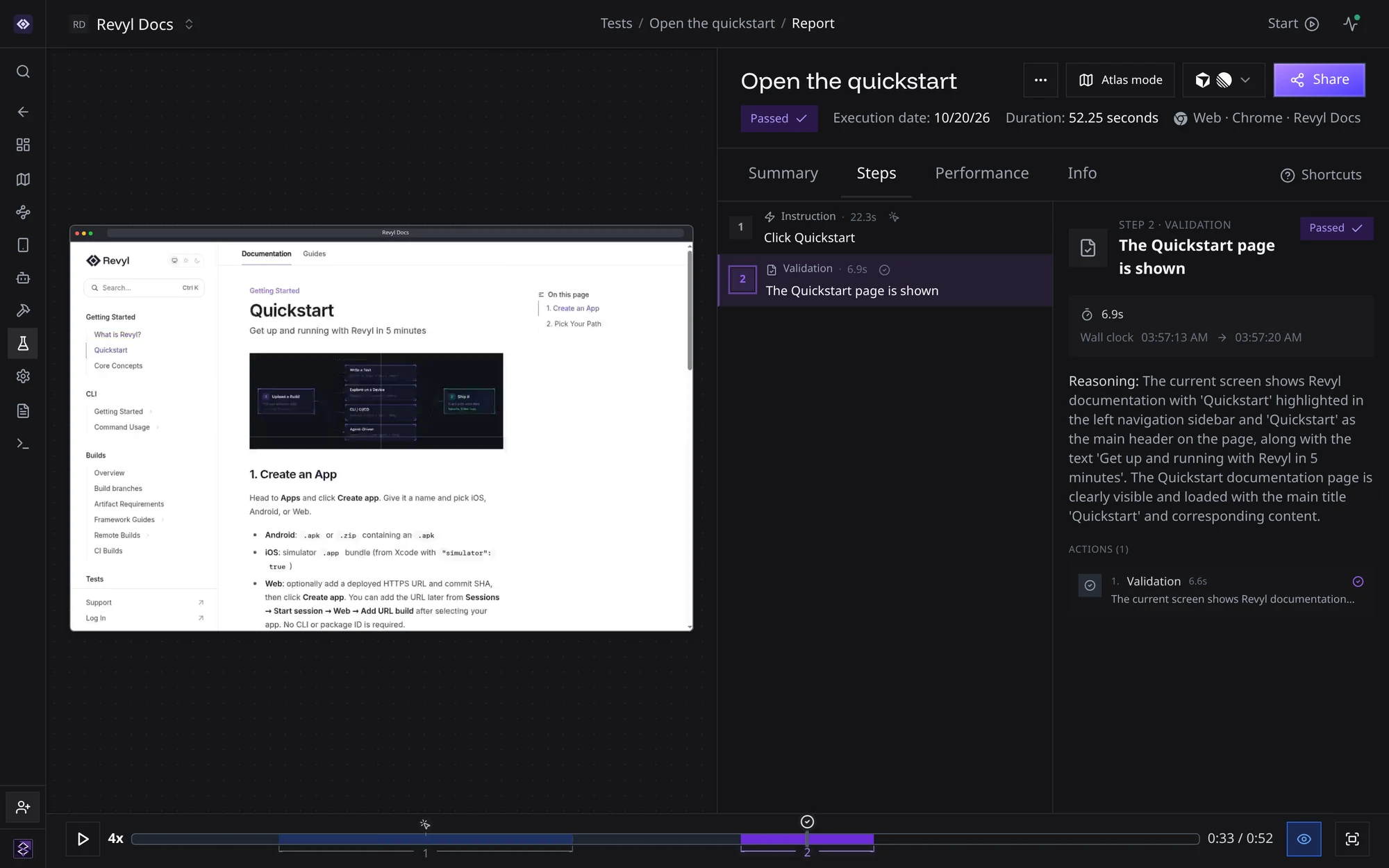Change the 4x playback speed
Image resolution: width=1389 pixels, height=868 pixels.
click(x=115, y=839)
